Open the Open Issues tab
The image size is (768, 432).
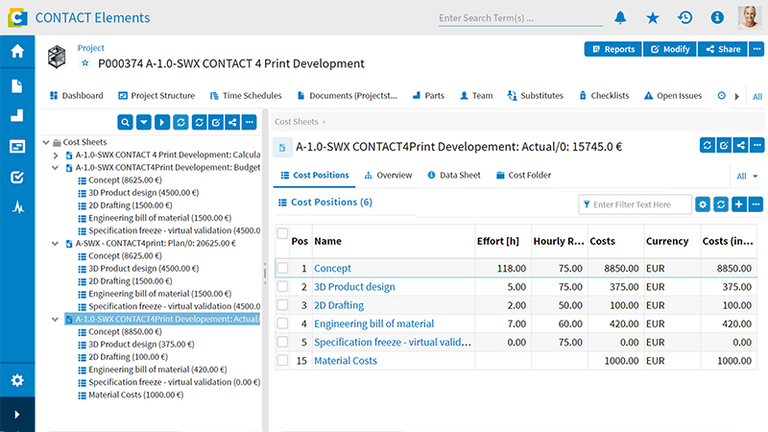(x=673, y=96)
